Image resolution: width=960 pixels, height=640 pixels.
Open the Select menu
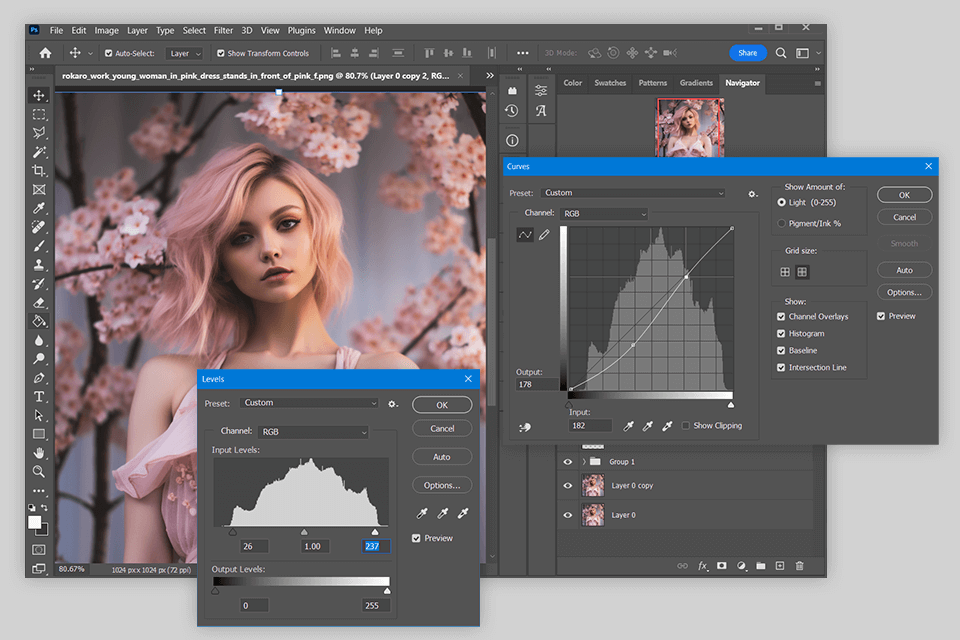193,31
